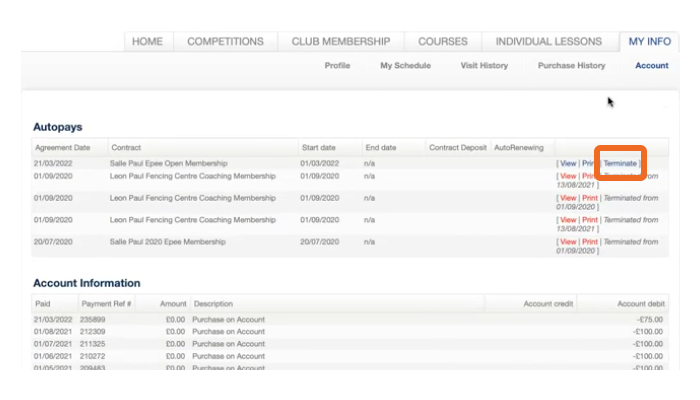Select the INDIVIDUAL LESSONS tab
Image resolution: width=700 pixels, height=400 pixels.
(x=549, y=42)
